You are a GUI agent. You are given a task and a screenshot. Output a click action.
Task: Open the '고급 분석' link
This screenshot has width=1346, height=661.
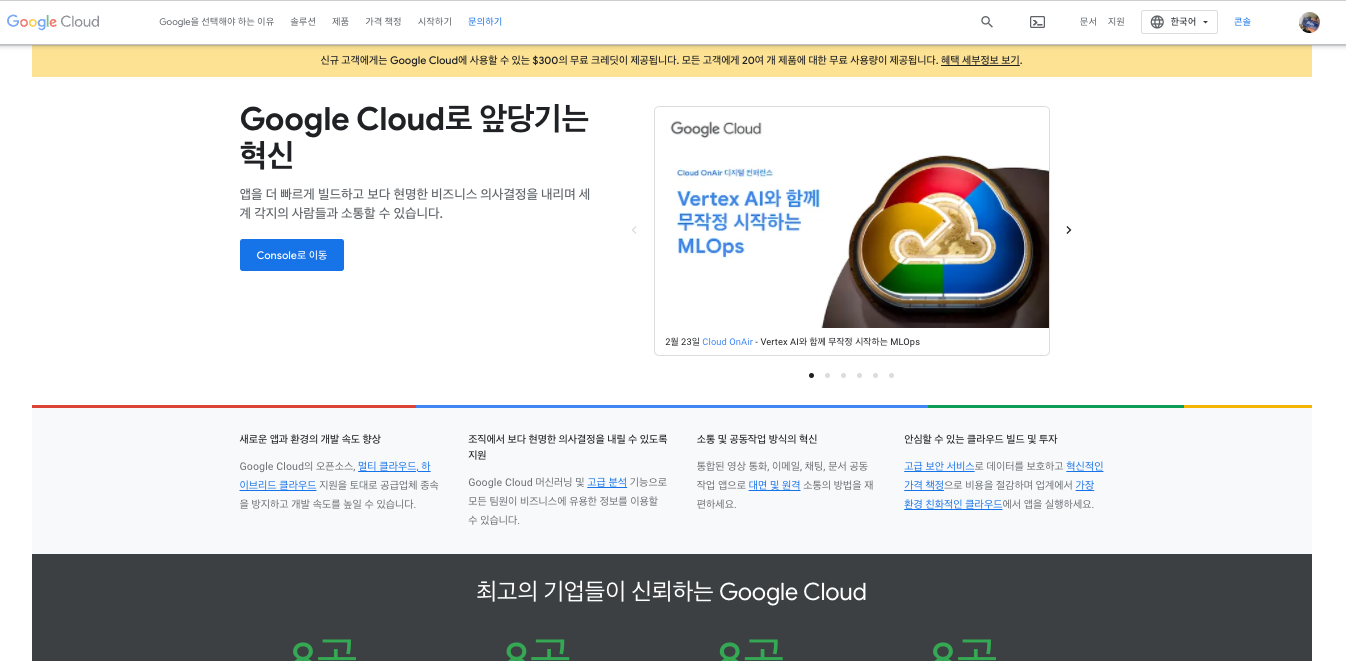click(607, 483)
